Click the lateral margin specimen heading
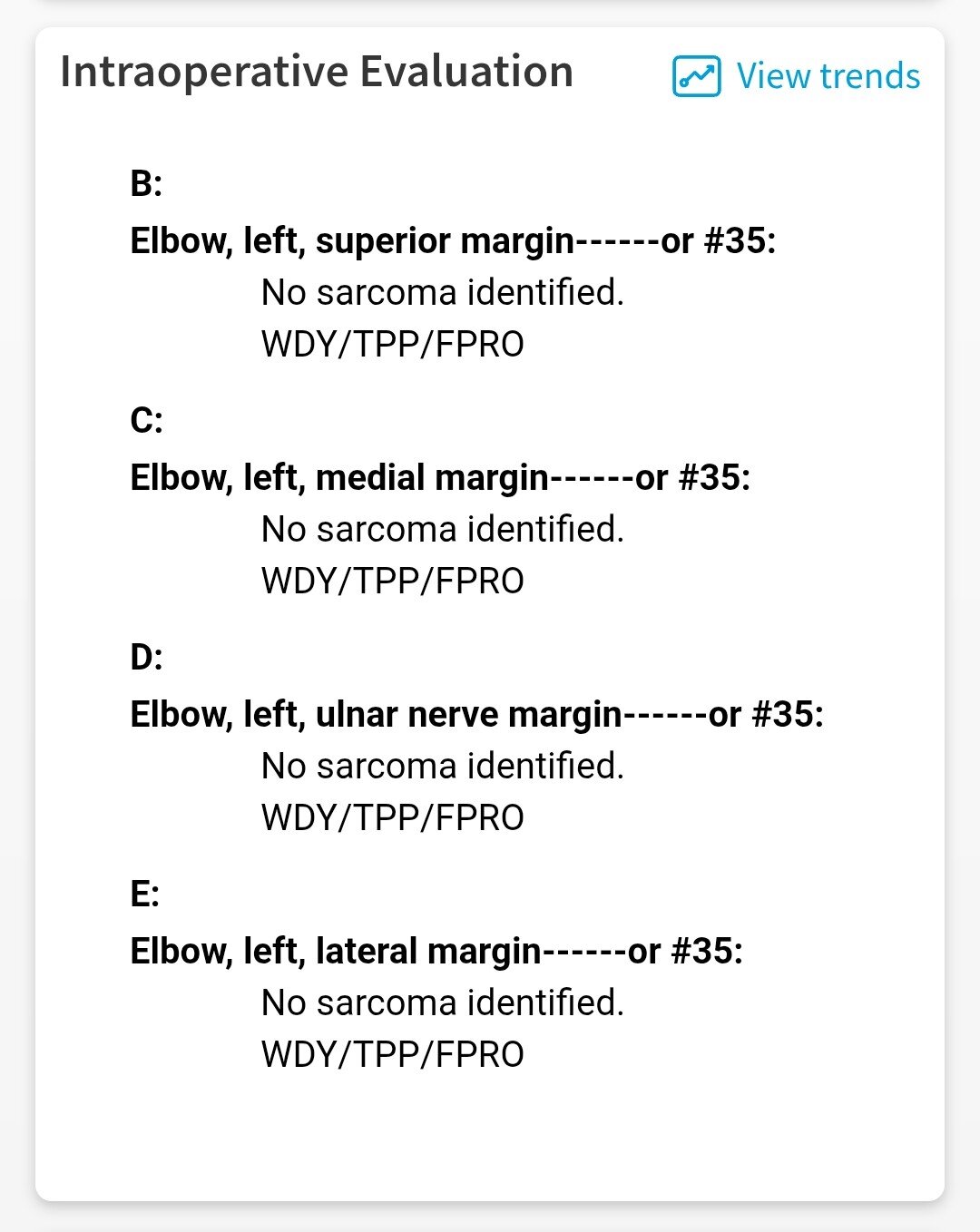The width and height of the screenshot is (980, 1232). tap(436, 952)
